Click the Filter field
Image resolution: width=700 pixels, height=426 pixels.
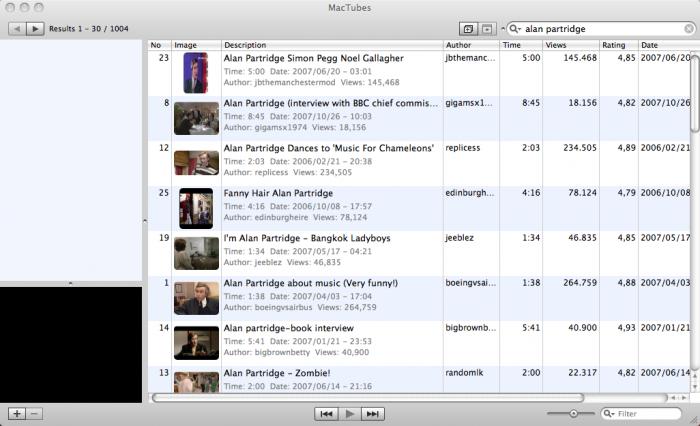641,413
